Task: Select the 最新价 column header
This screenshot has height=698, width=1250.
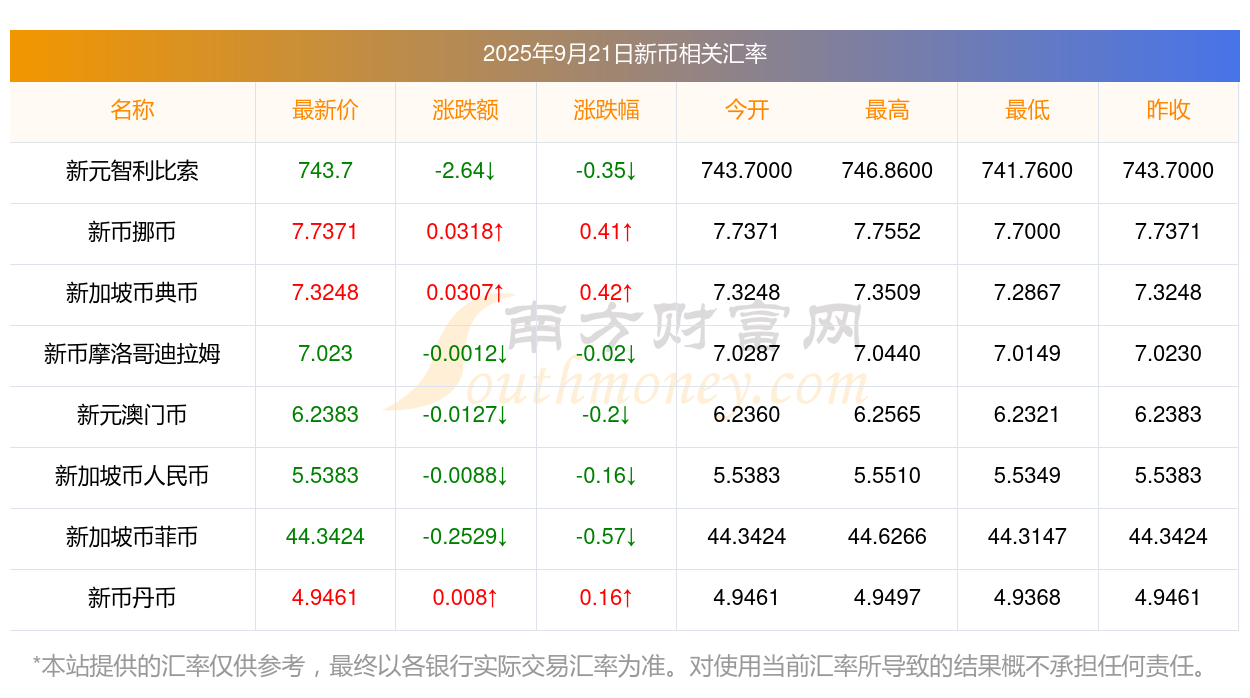Action: [x=325, y=110]
